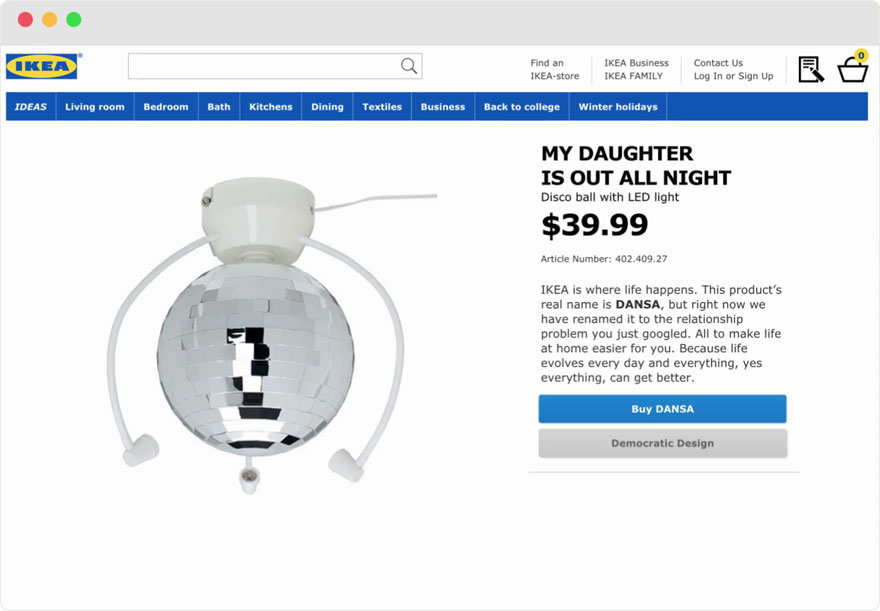Open the IKEA FAMILY link
This screenshot has width=880, height=611.
(x=633, y=76)
